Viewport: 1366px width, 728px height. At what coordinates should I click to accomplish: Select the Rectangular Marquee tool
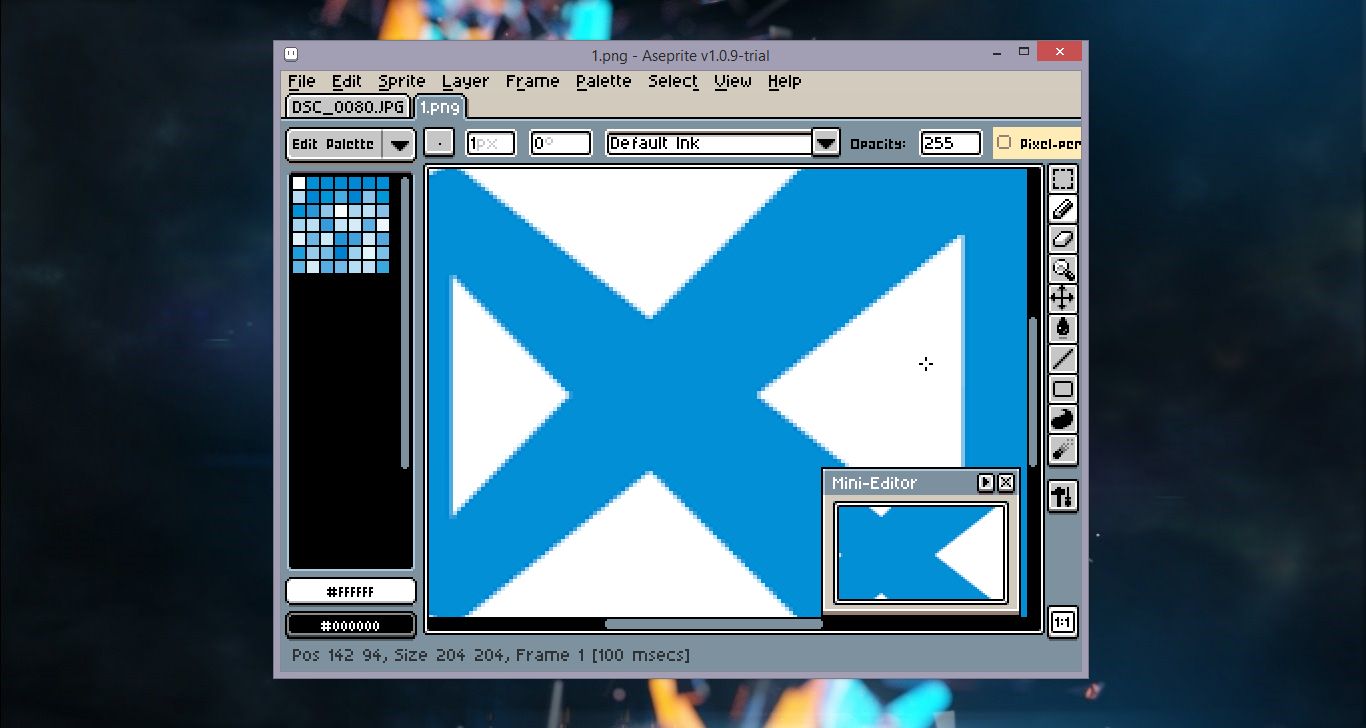(1062, 179)
